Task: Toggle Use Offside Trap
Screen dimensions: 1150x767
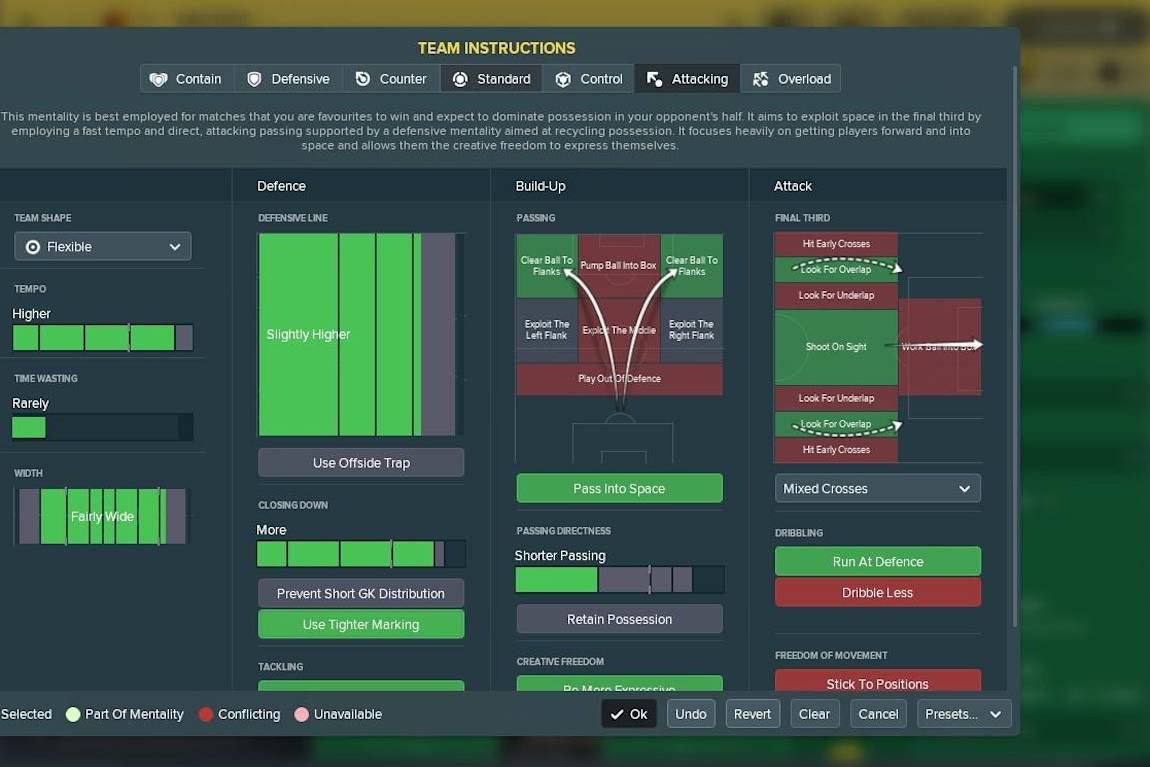Action: 361,463
